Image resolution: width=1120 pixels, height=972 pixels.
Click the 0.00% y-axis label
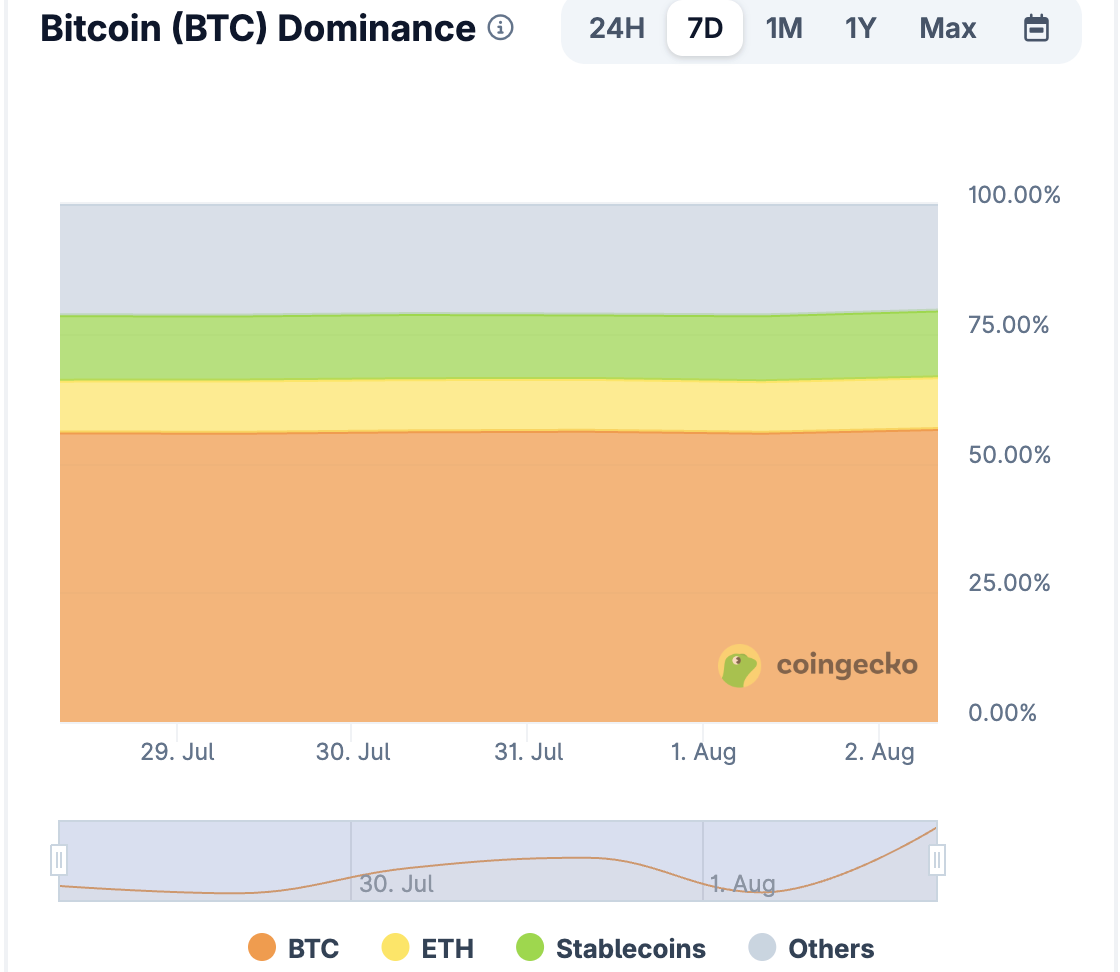tap(1002, 713)
